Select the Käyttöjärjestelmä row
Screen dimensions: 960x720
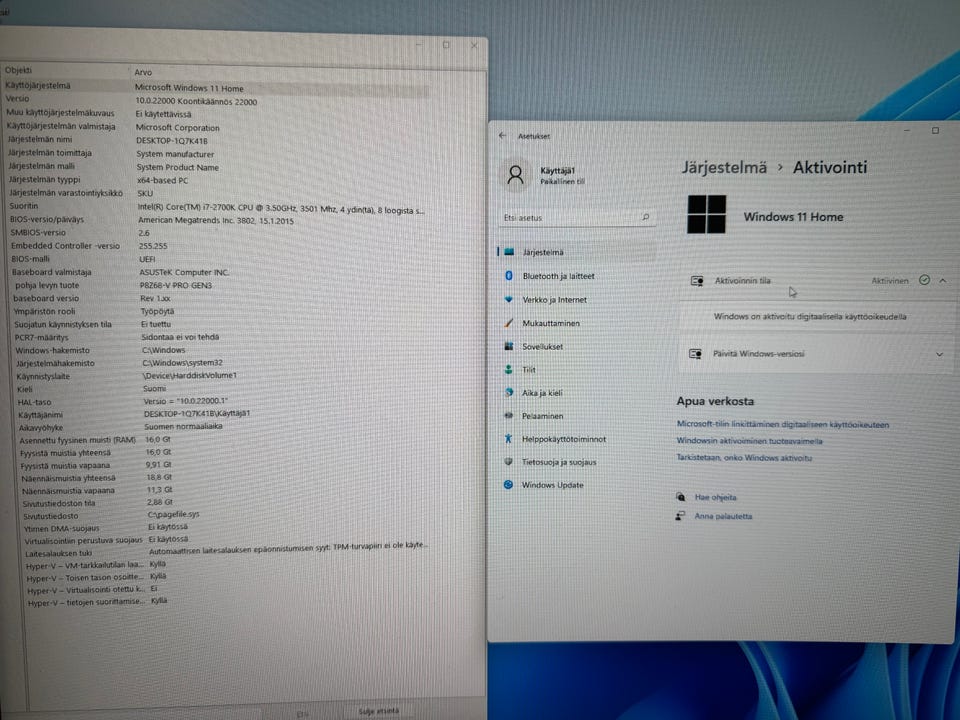[x=217, y=86]
